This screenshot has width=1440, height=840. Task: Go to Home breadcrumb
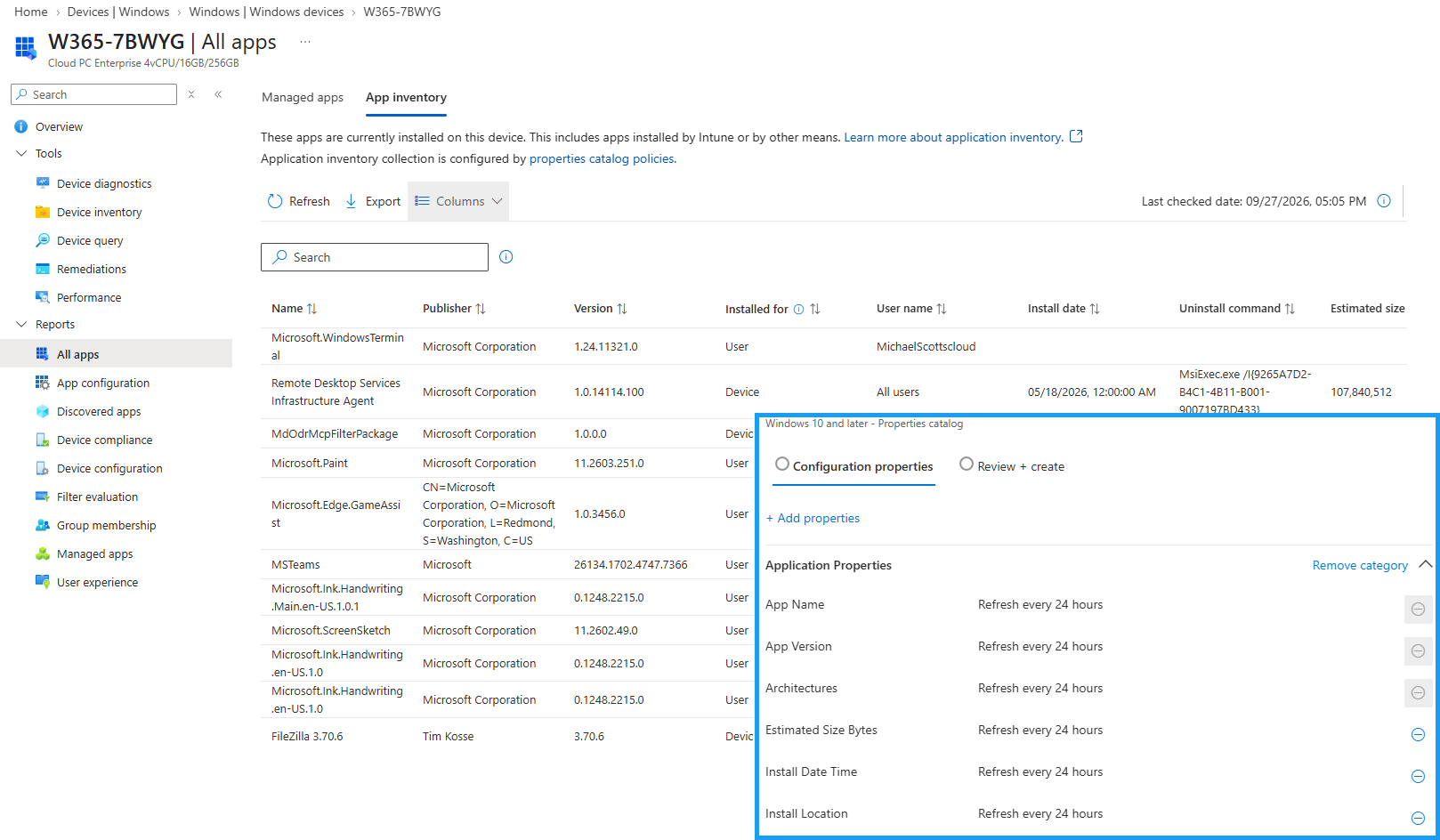click(x=31, y=12)
